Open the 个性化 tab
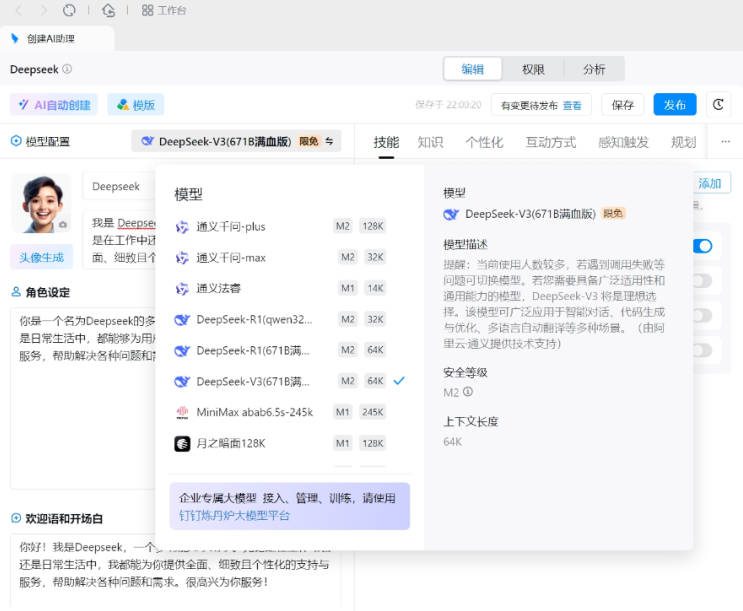The image size is (743, 611). click(x=484, y=142)
